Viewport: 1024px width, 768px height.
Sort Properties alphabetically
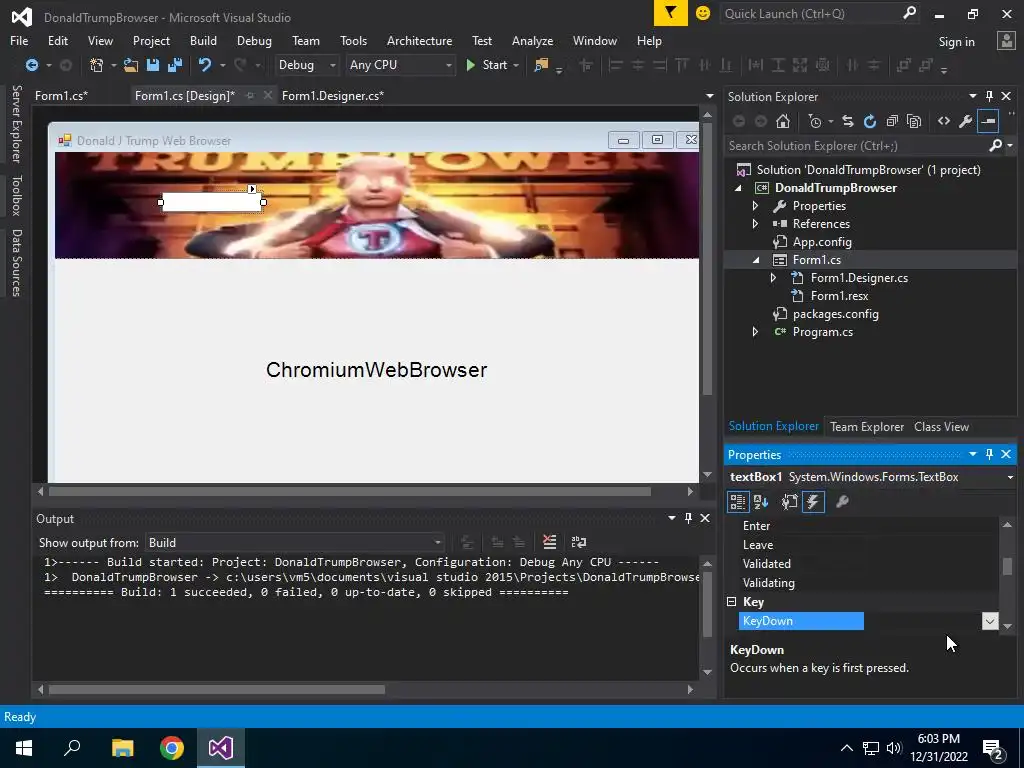(x=761, y=502)
